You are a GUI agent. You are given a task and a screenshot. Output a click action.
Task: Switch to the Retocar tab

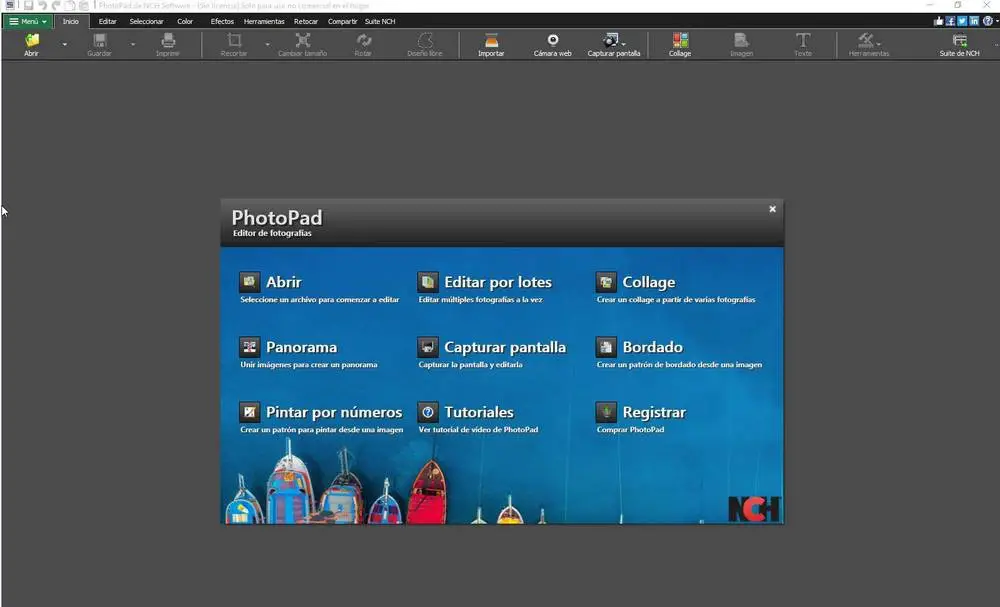(x=305, y=21)
